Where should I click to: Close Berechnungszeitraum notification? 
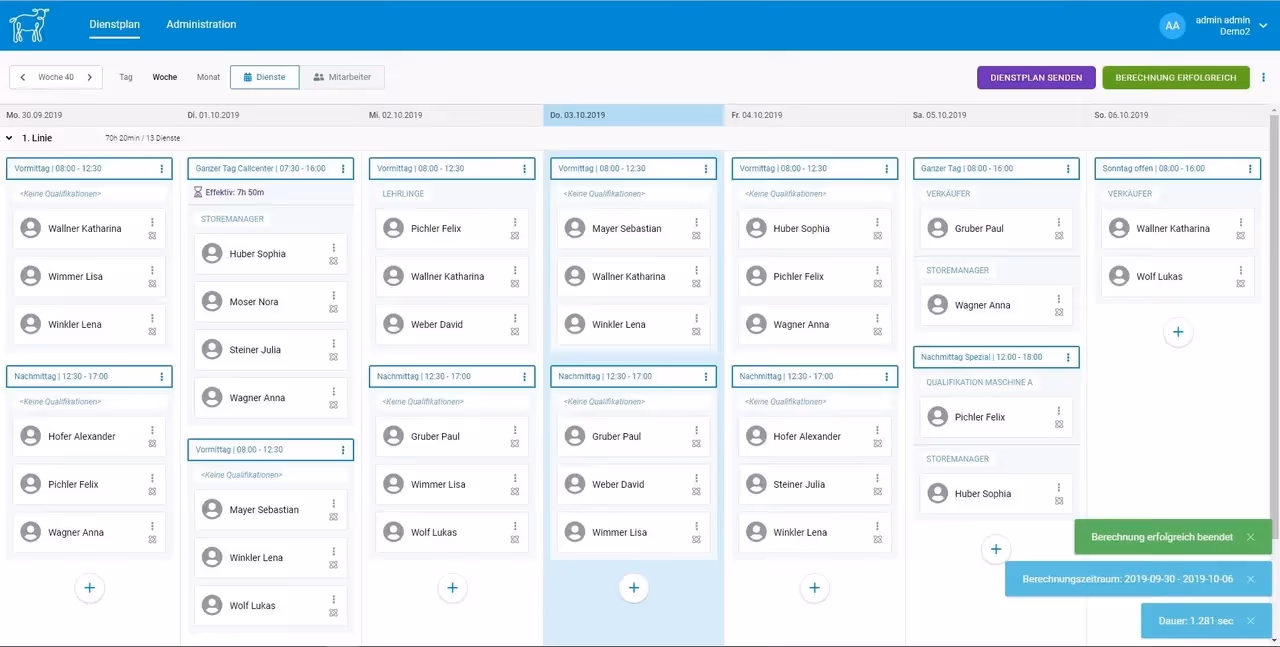(x=1250, y=579)
